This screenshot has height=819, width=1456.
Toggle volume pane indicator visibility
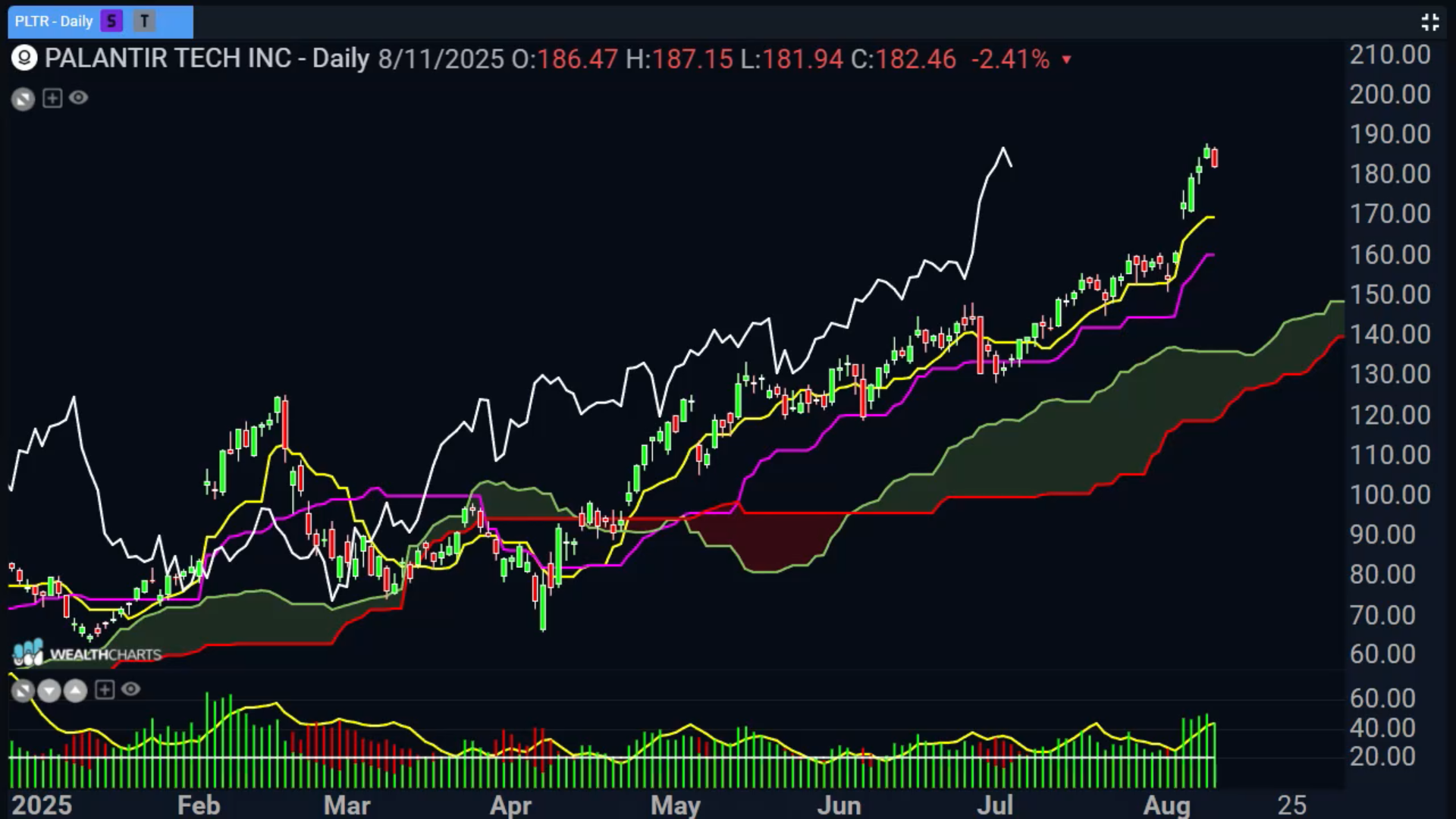tap(131, 689)
